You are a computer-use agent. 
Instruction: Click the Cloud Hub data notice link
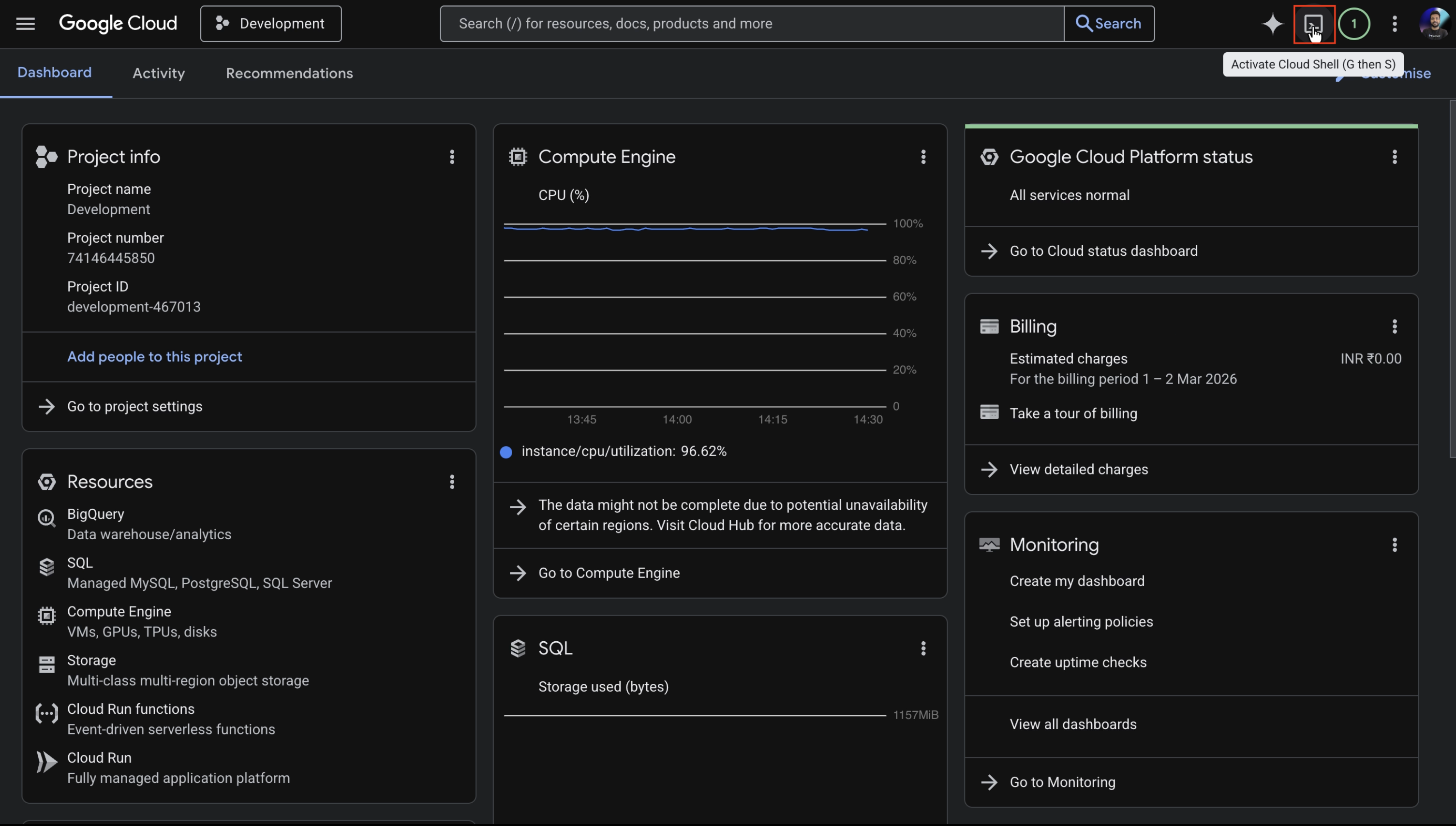[x=732, y=515]
